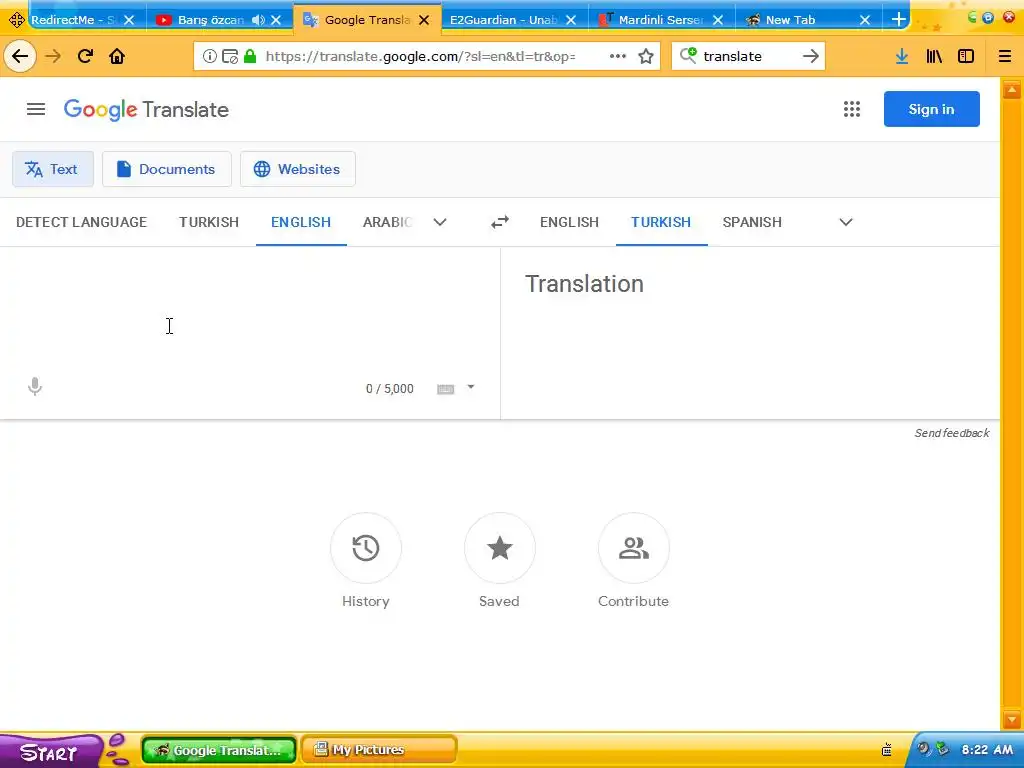Switch to the E2Guardian tab
Image resolution: width=1024 pixels, height=768 pixels.
pyautogui.click(x=503, y=20)
